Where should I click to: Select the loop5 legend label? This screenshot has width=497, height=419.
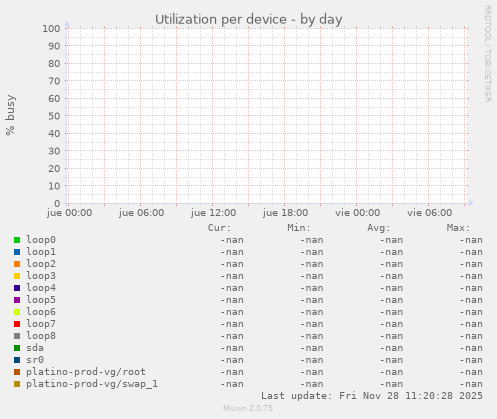(x=41, y=300)
